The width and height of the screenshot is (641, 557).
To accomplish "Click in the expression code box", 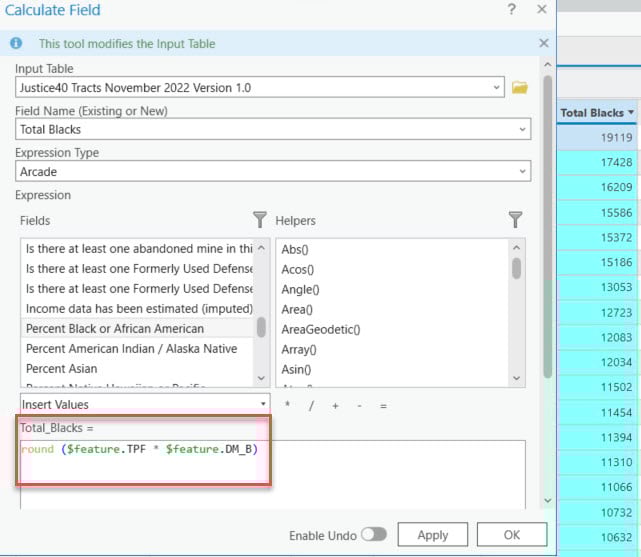I will (273, 474).
